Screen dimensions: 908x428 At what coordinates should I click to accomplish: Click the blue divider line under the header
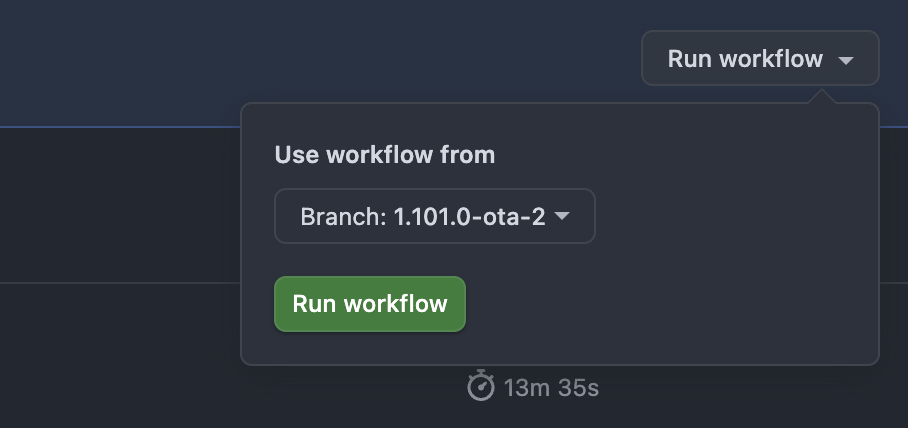(x=120, y=127)
